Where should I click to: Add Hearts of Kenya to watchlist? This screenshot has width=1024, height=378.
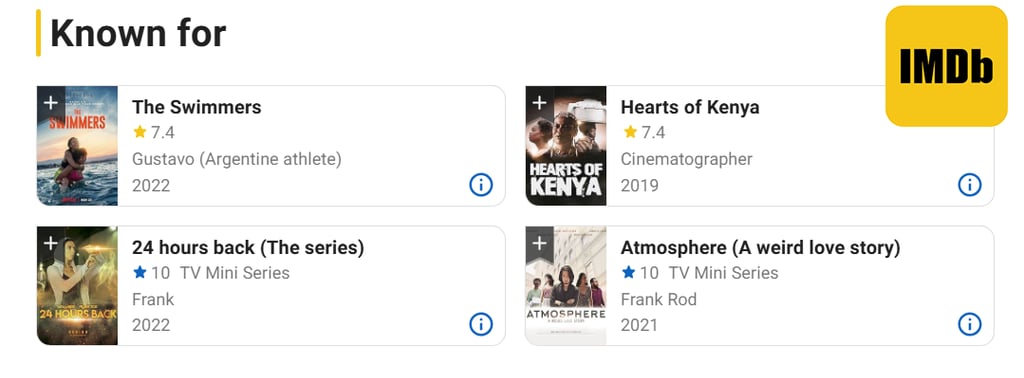[539, 102]
